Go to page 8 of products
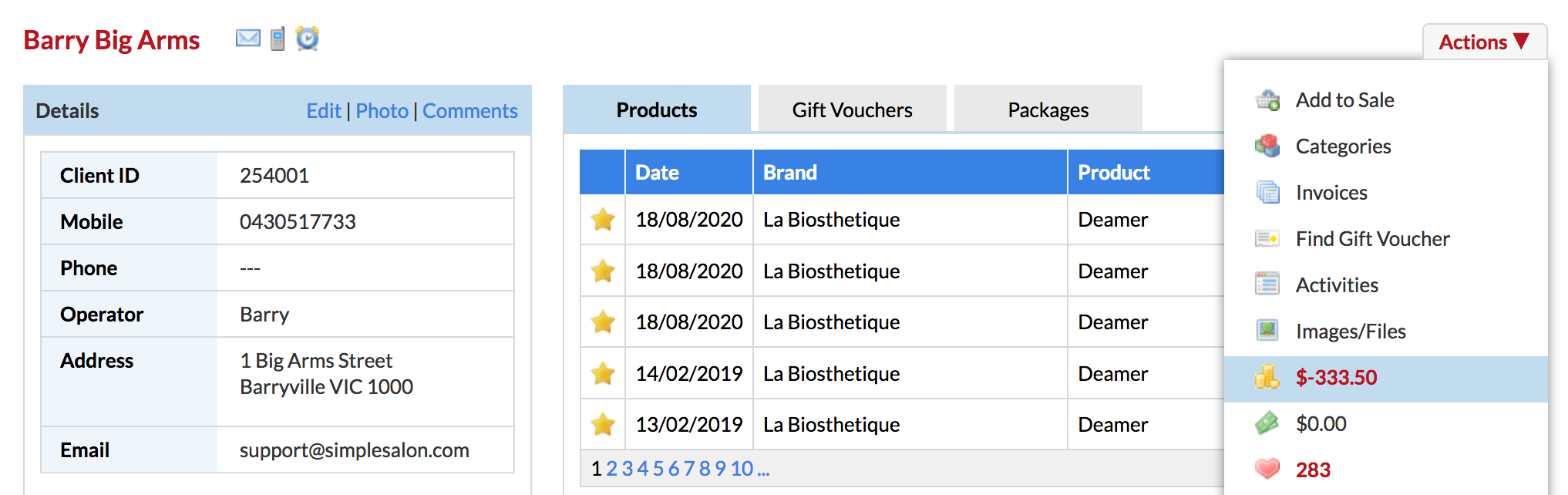The height and width of the screenshot is (495, 1568). coord(705,468)
